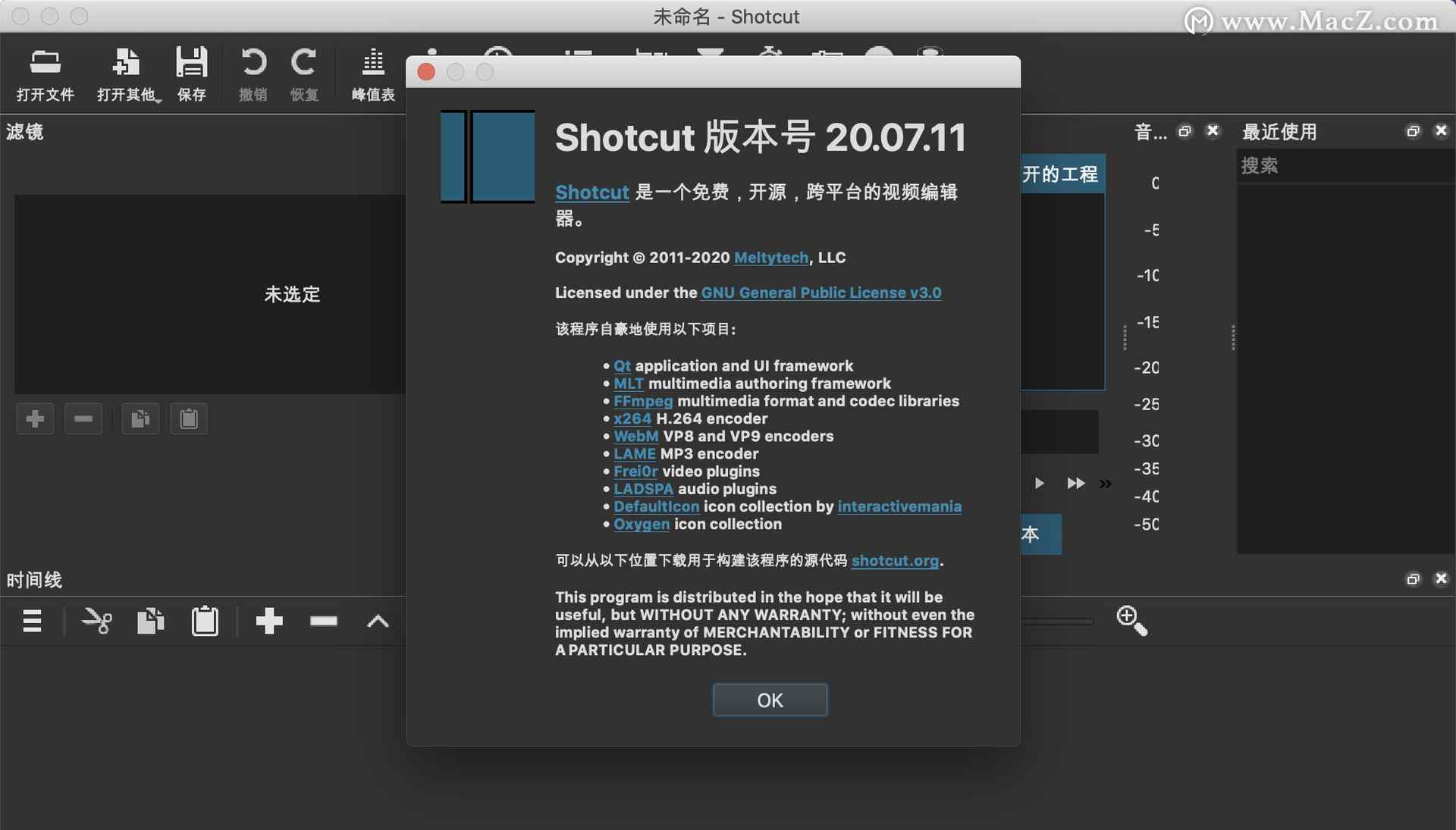Copy filters icon in the 滤镜 panel
The width and height of the screenshot is (1456, 830).
coord(140,418)
